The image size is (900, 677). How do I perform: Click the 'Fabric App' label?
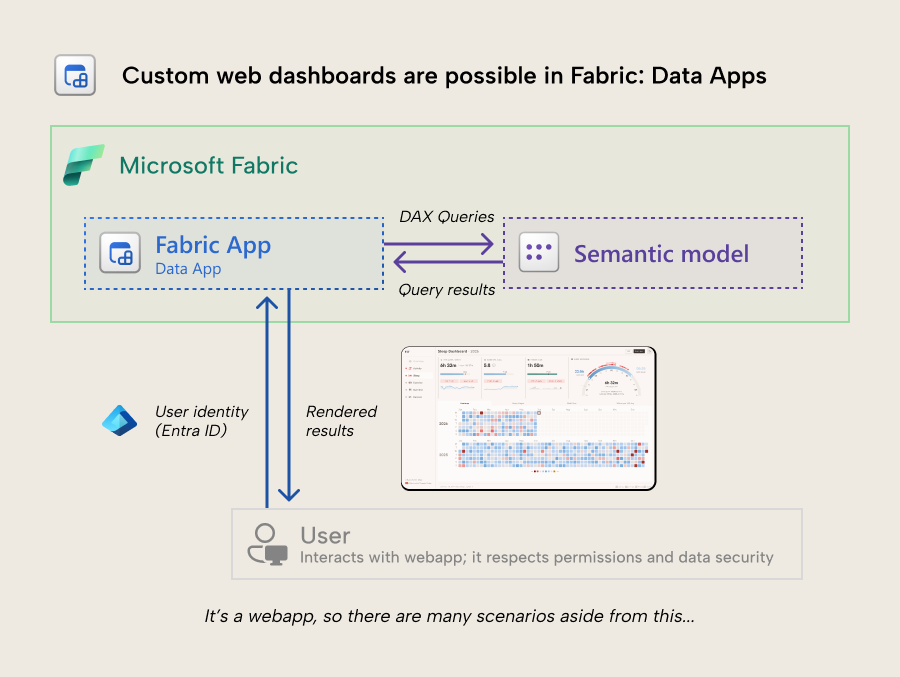pyautogui.click(x=213, y=245)
